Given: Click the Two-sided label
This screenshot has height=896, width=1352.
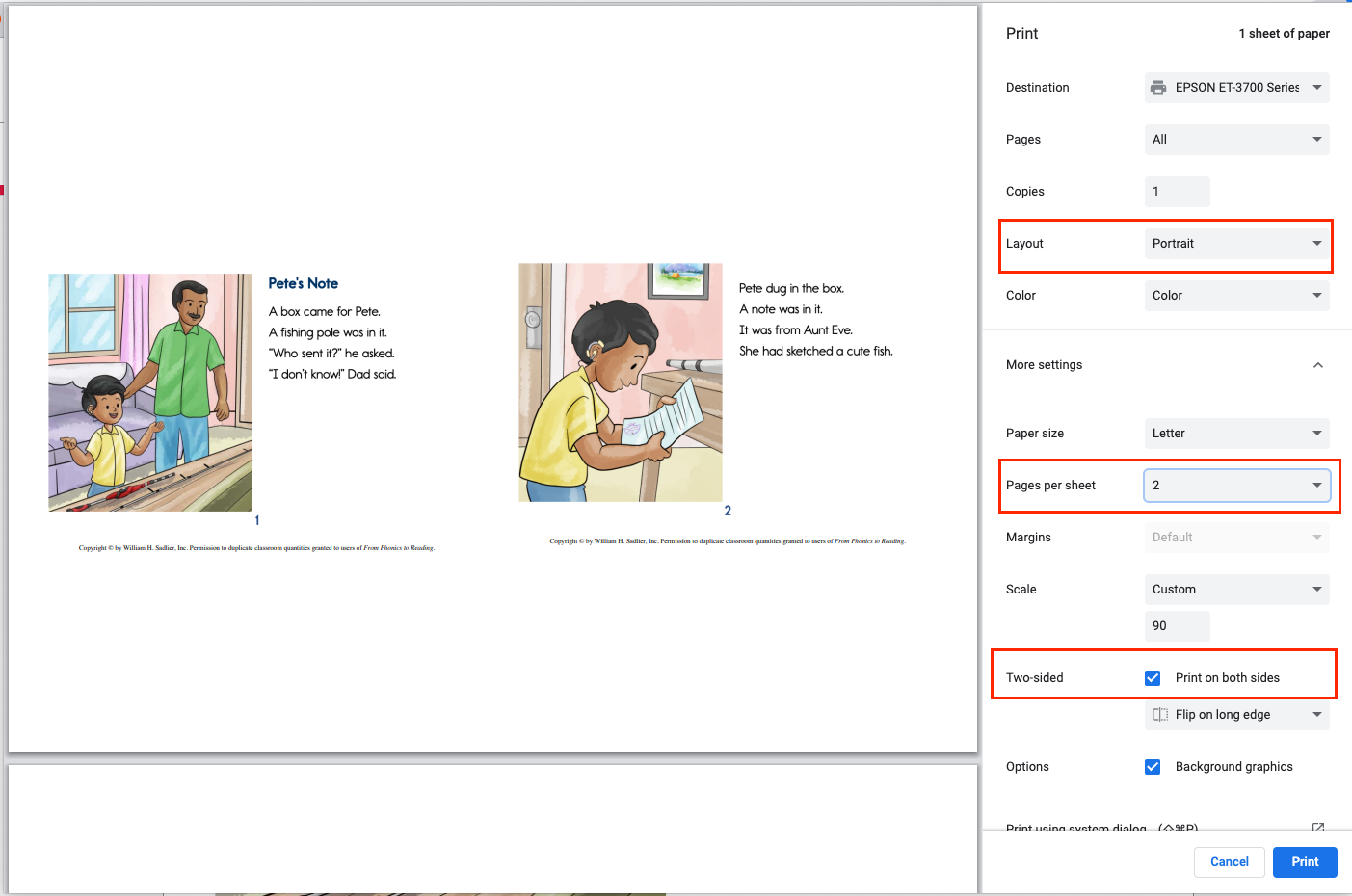Looking at the screenshot, I should tap(1035, 678).
